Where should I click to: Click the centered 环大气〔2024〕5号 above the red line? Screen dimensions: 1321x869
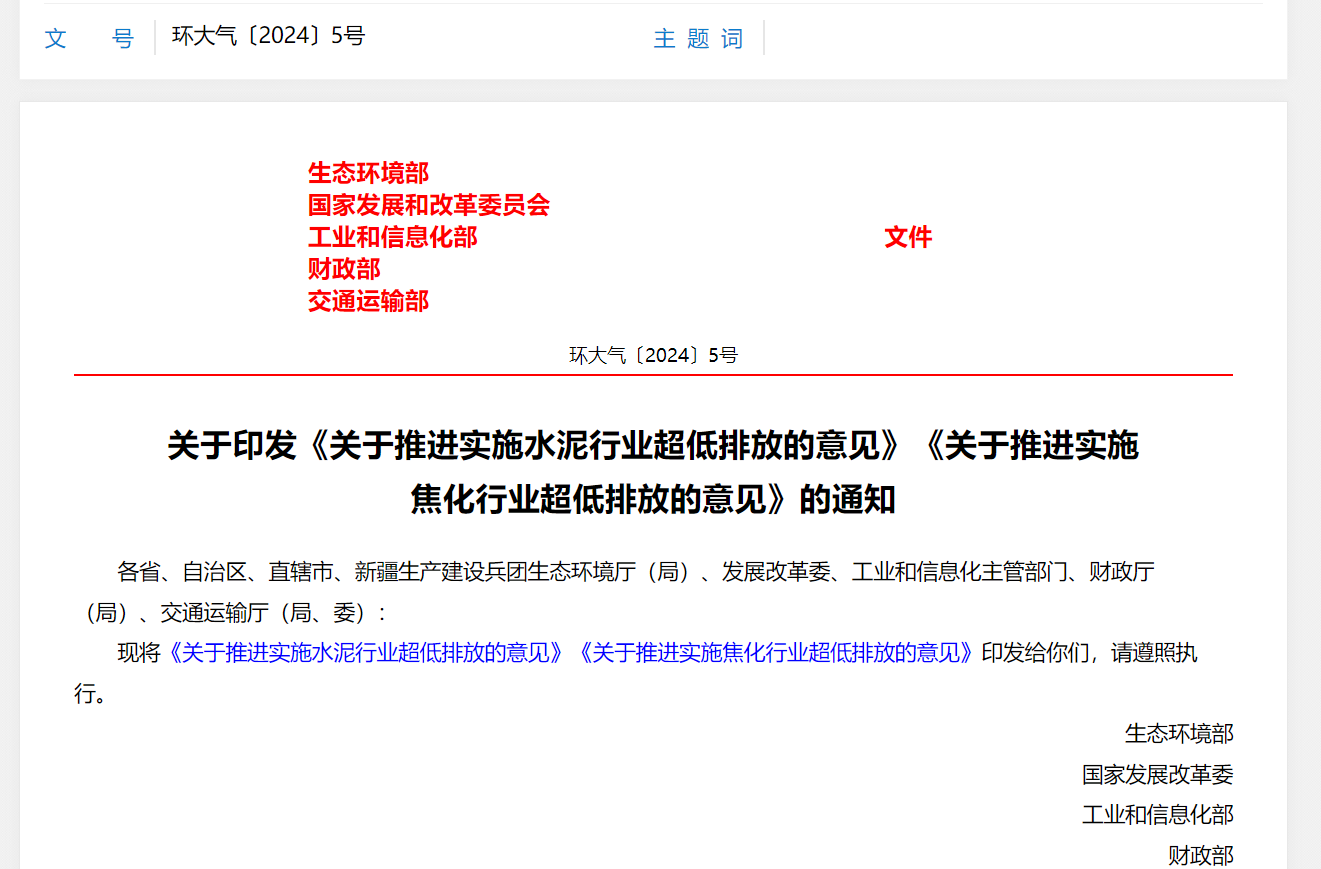pos(653,355)
